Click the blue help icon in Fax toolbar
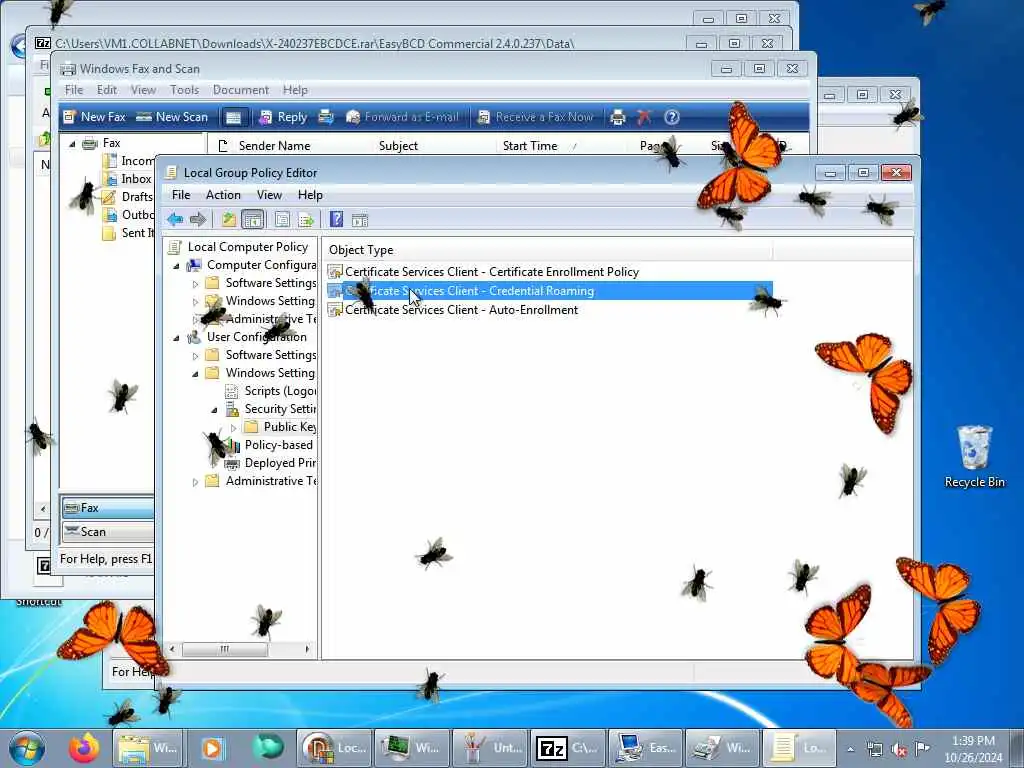Screen dimensions: 1024x768 [672, 117]
